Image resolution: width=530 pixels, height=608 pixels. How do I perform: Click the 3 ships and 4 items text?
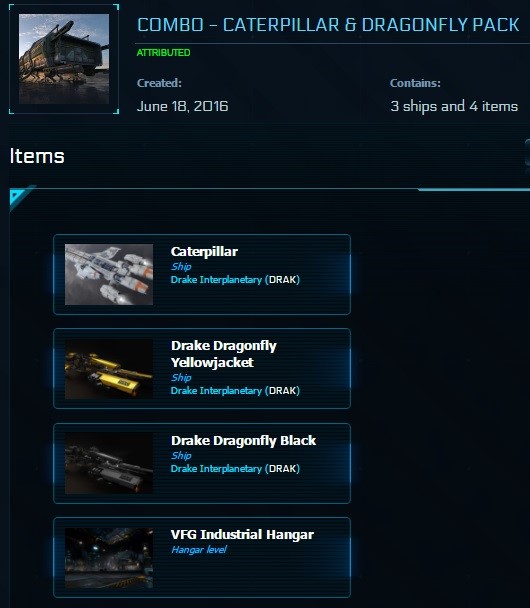pos(454,106)
